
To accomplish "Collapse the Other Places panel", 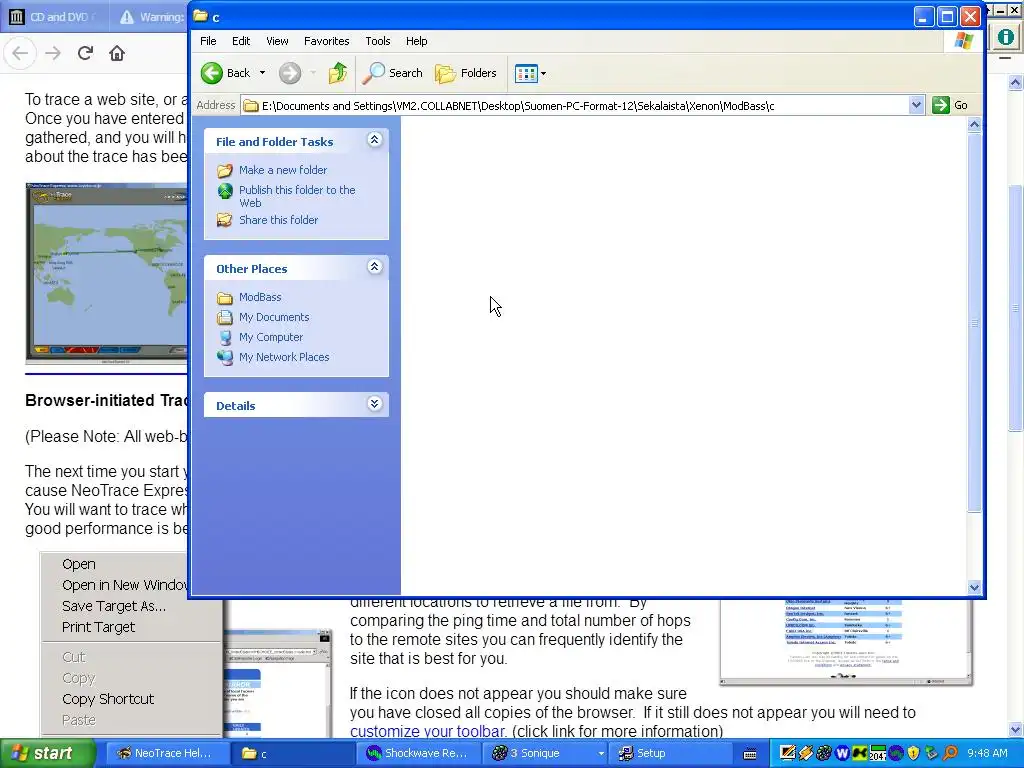I will click(374, 267).
